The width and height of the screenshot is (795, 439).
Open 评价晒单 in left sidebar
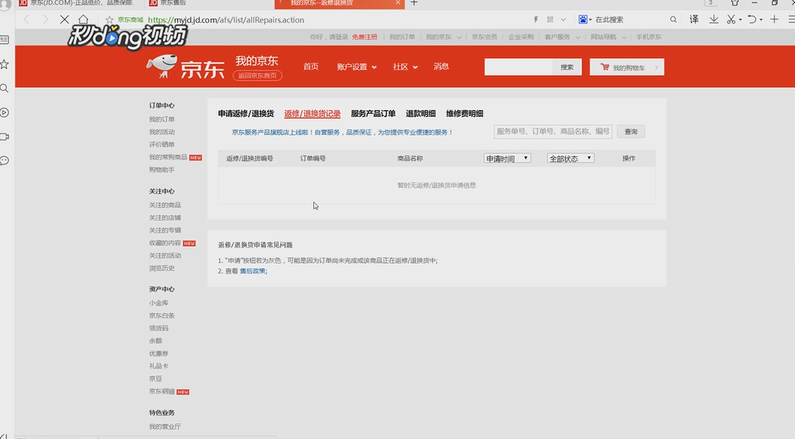point(162,144)
